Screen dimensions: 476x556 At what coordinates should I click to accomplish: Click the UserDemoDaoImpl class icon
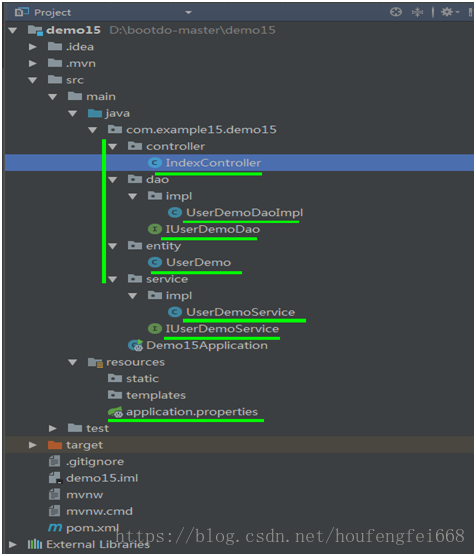(x=175, y=213)
